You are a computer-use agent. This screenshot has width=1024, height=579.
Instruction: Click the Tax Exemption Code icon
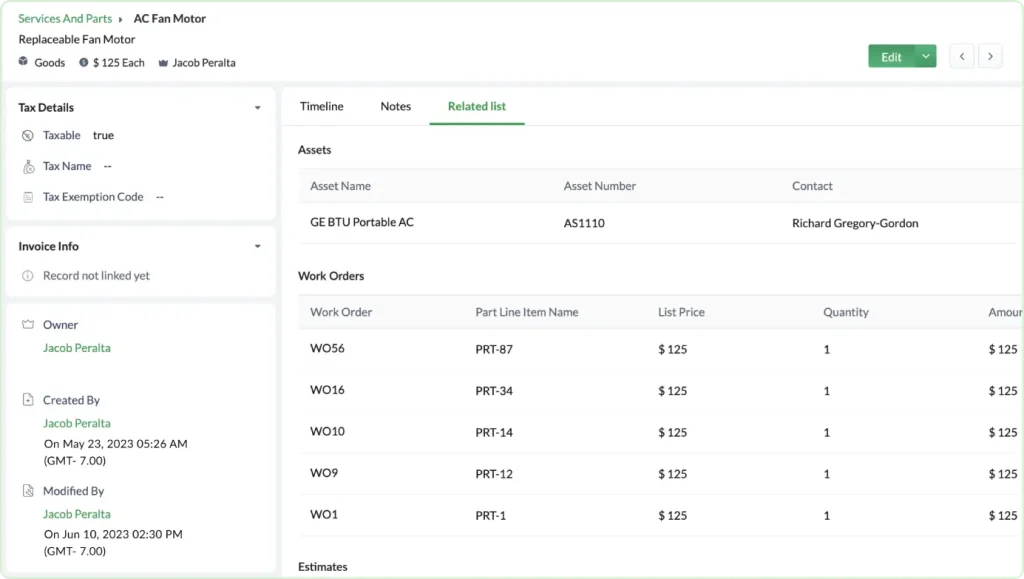[28, 198]
